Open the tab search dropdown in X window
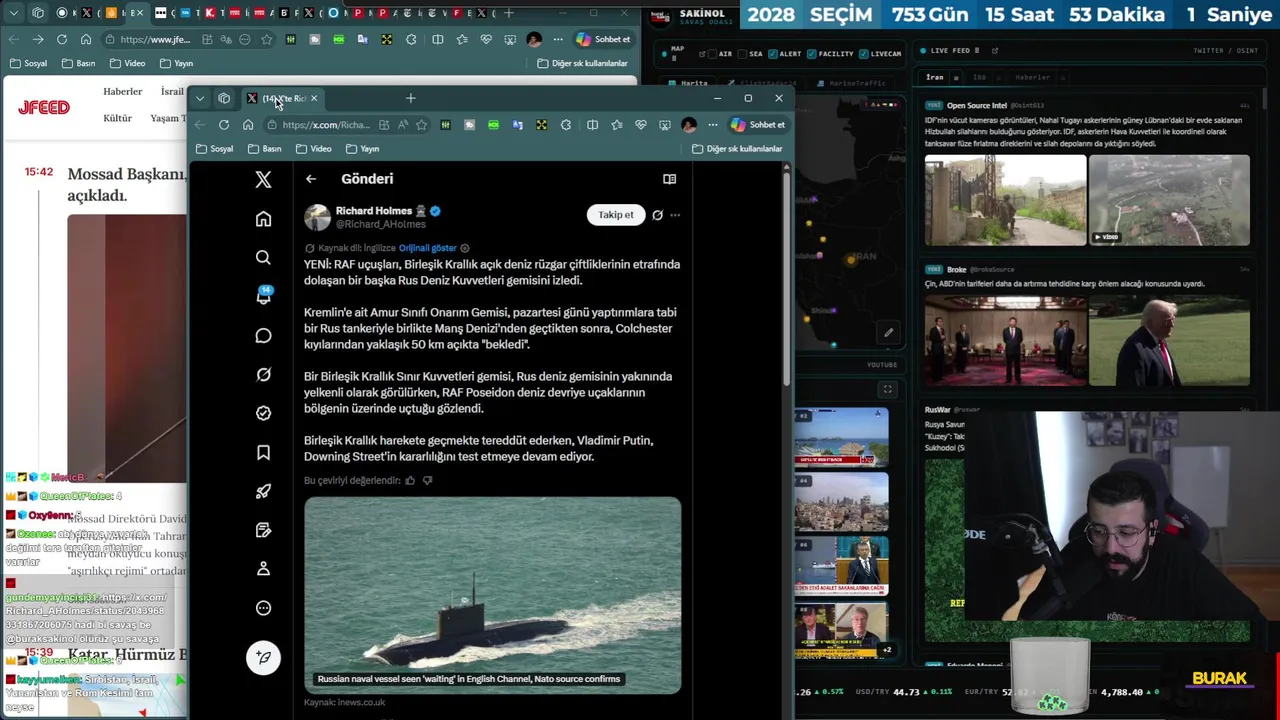The width and height of the screenshot is (1280, 720). coord(200,98)
